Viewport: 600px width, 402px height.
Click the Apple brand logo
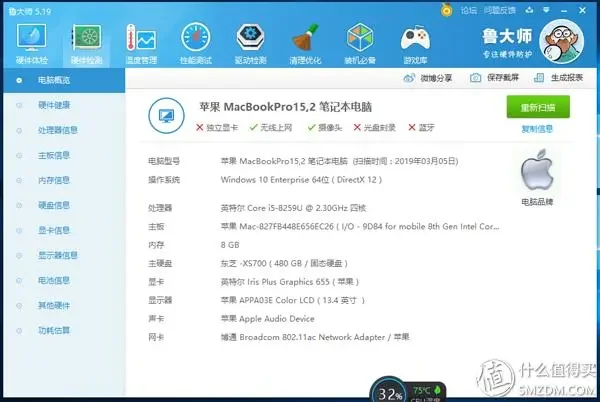(537, 170)
